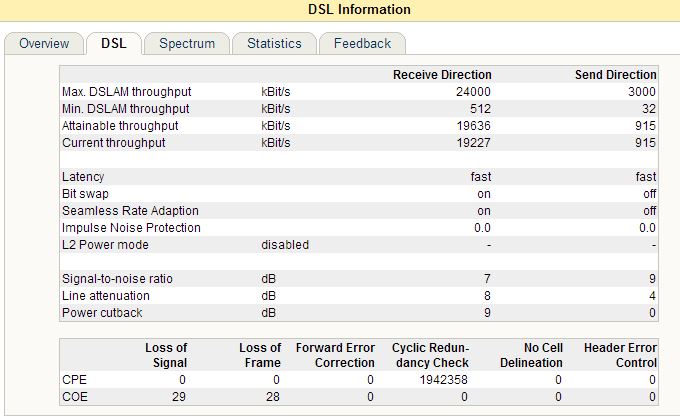This screenshot has height=416, width=680.
Task: Click the Seamless Rate Adaption label
Action: 130,211
